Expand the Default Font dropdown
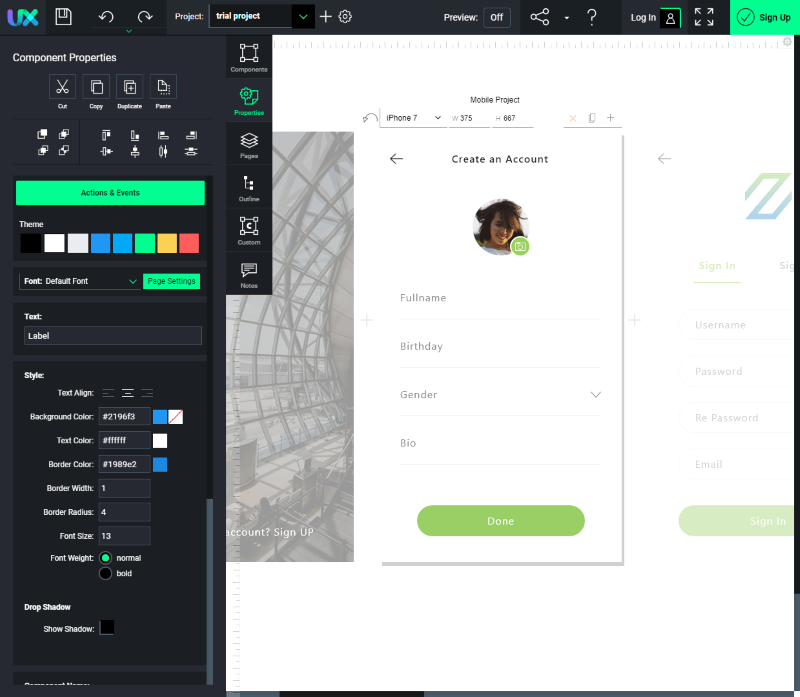The width and height of the screenshot is (800, 697). [132, 282]
